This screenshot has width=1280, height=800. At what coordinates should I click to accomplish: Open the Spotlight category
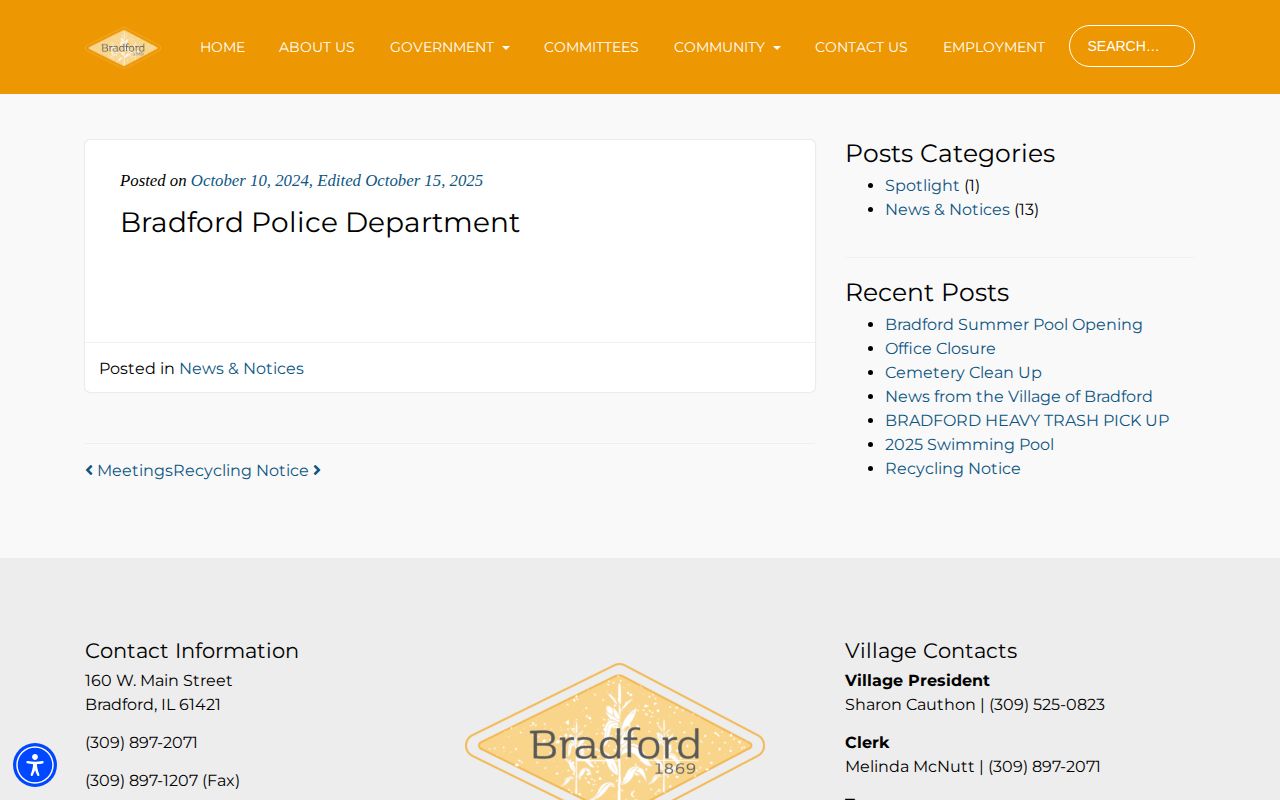click(922, 185)
